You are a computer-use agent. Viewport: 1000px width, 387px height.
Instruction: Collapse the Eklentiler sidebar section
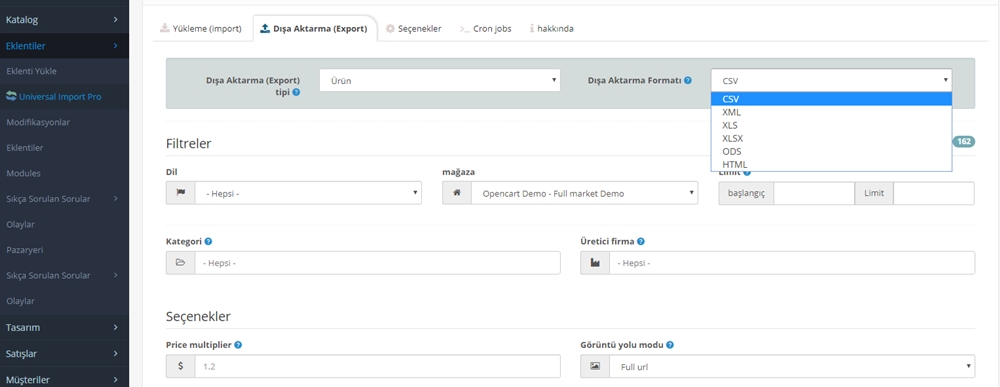tap(64, 46)
